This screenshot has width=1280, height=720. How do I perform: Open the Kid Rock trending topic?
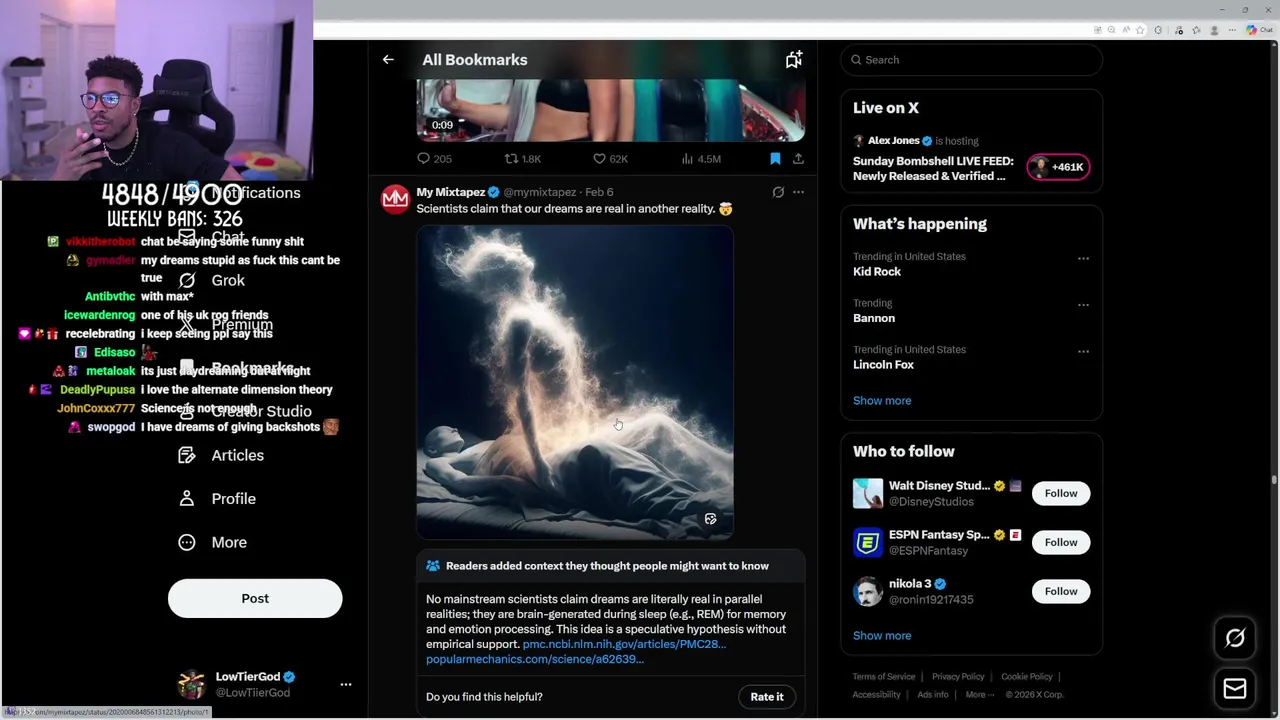click(x=876, y=272)
